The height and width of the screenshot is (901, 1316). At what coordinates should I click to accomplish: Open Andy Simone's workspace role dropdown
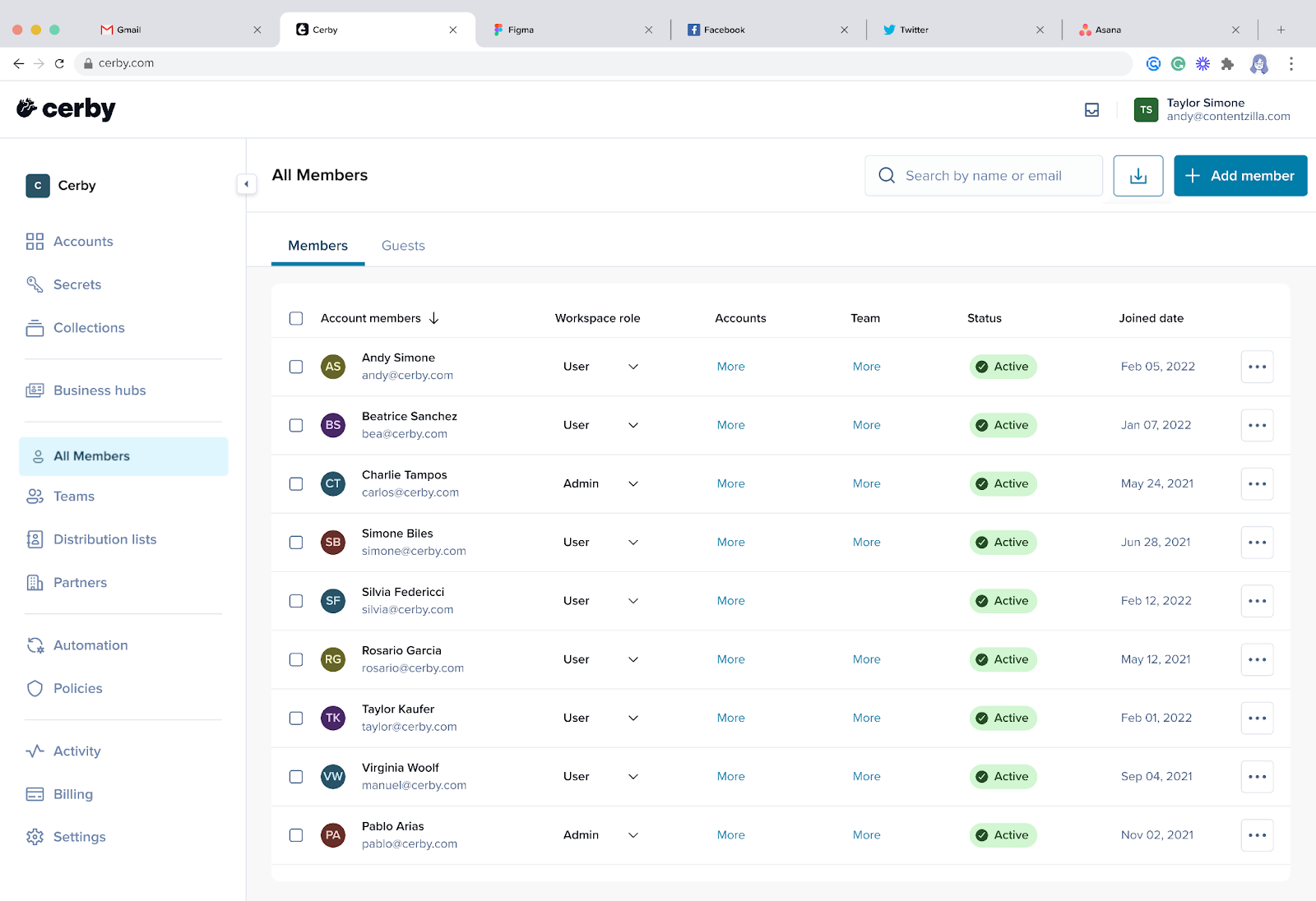600,367
